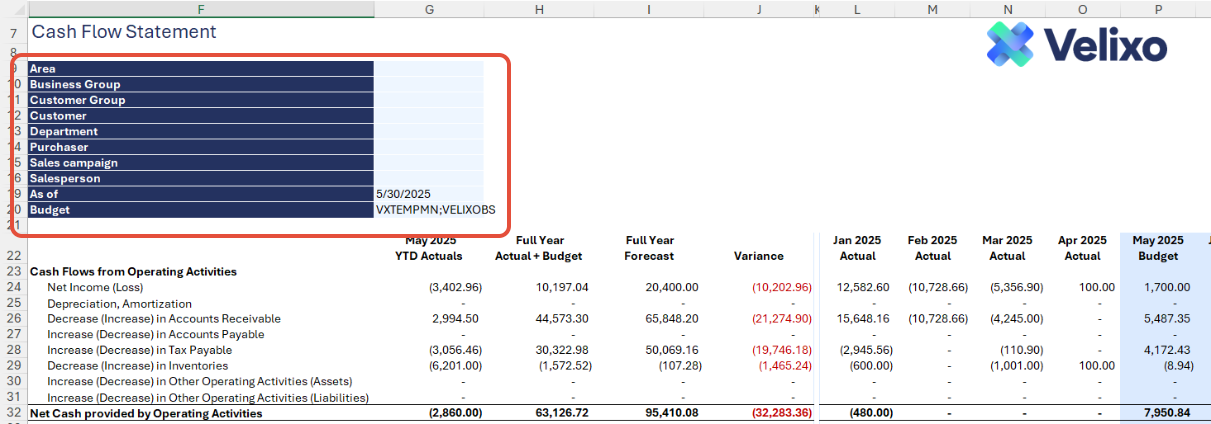Screen dimensions: 1211x424
Task: Click the Variance column header
Action: coord(759,256)
